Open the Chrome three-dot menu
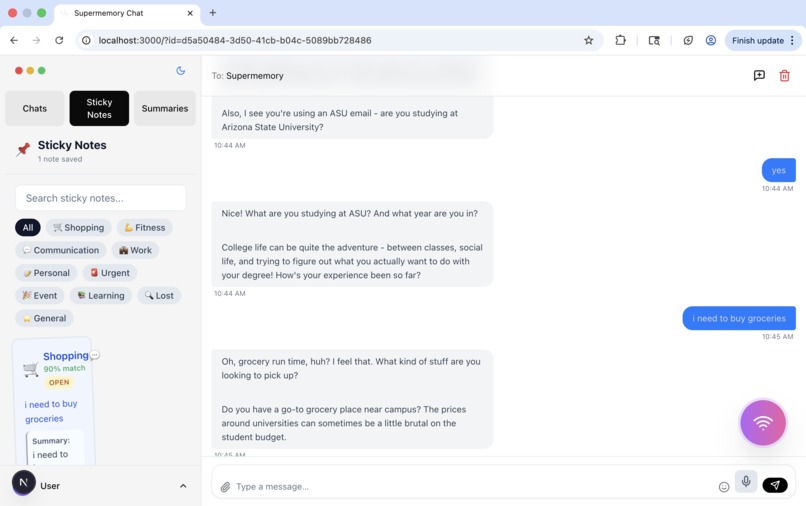 click(792, 40)
